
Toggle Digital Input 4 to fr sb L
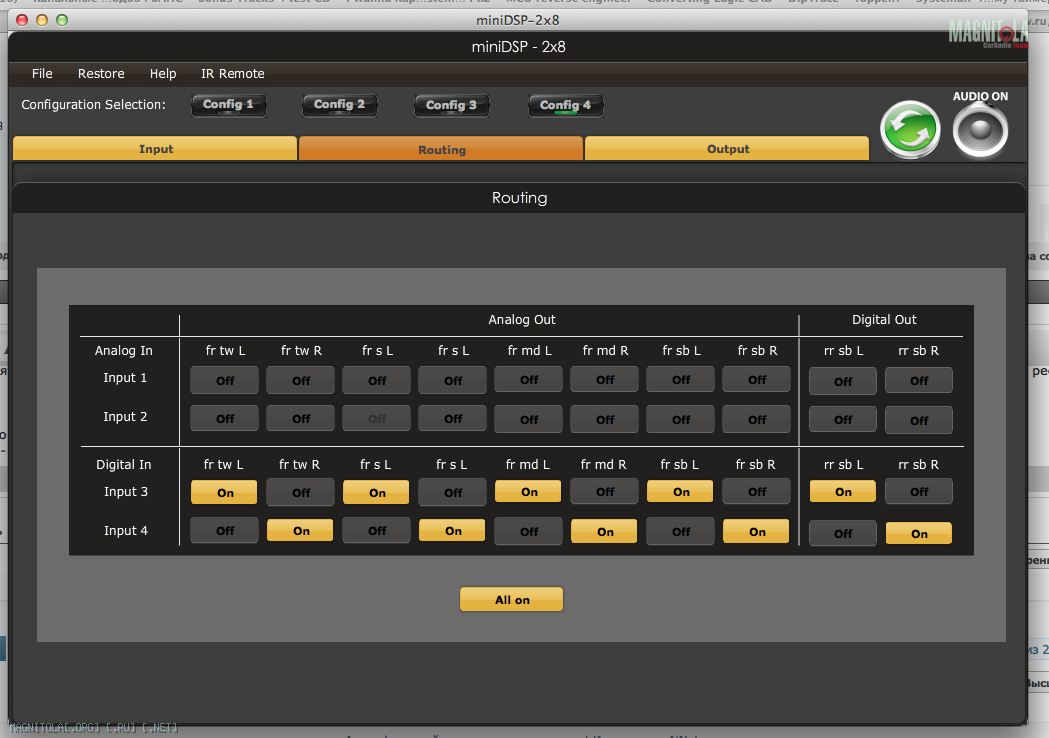(680, 531)
